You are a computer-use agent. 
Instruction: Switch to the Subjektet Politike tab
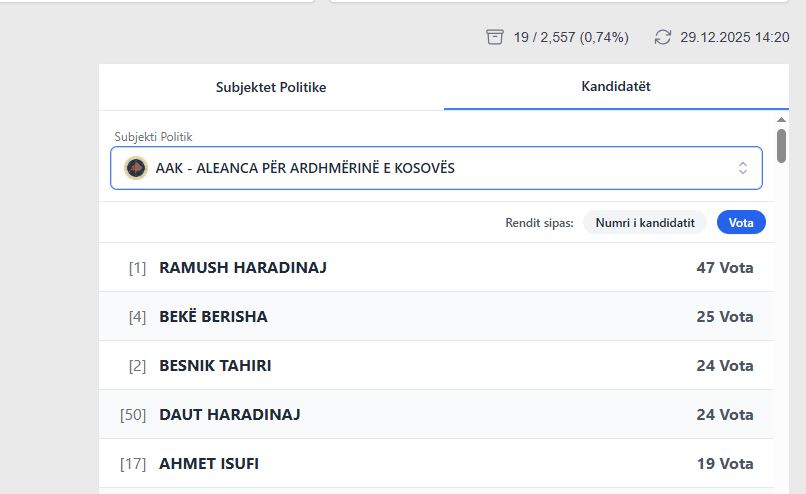point(271,87)
